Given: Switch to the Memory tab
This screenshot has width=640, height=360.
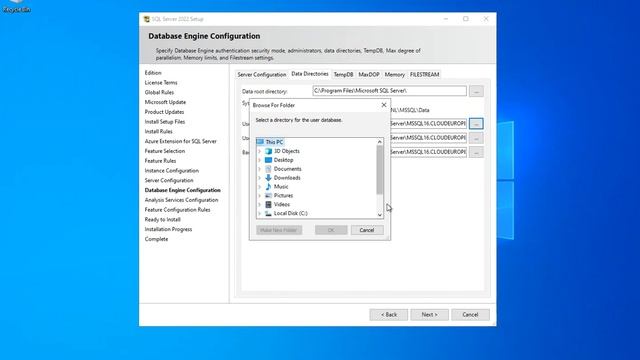Looking at the screenshot, I should click(394, 75).
